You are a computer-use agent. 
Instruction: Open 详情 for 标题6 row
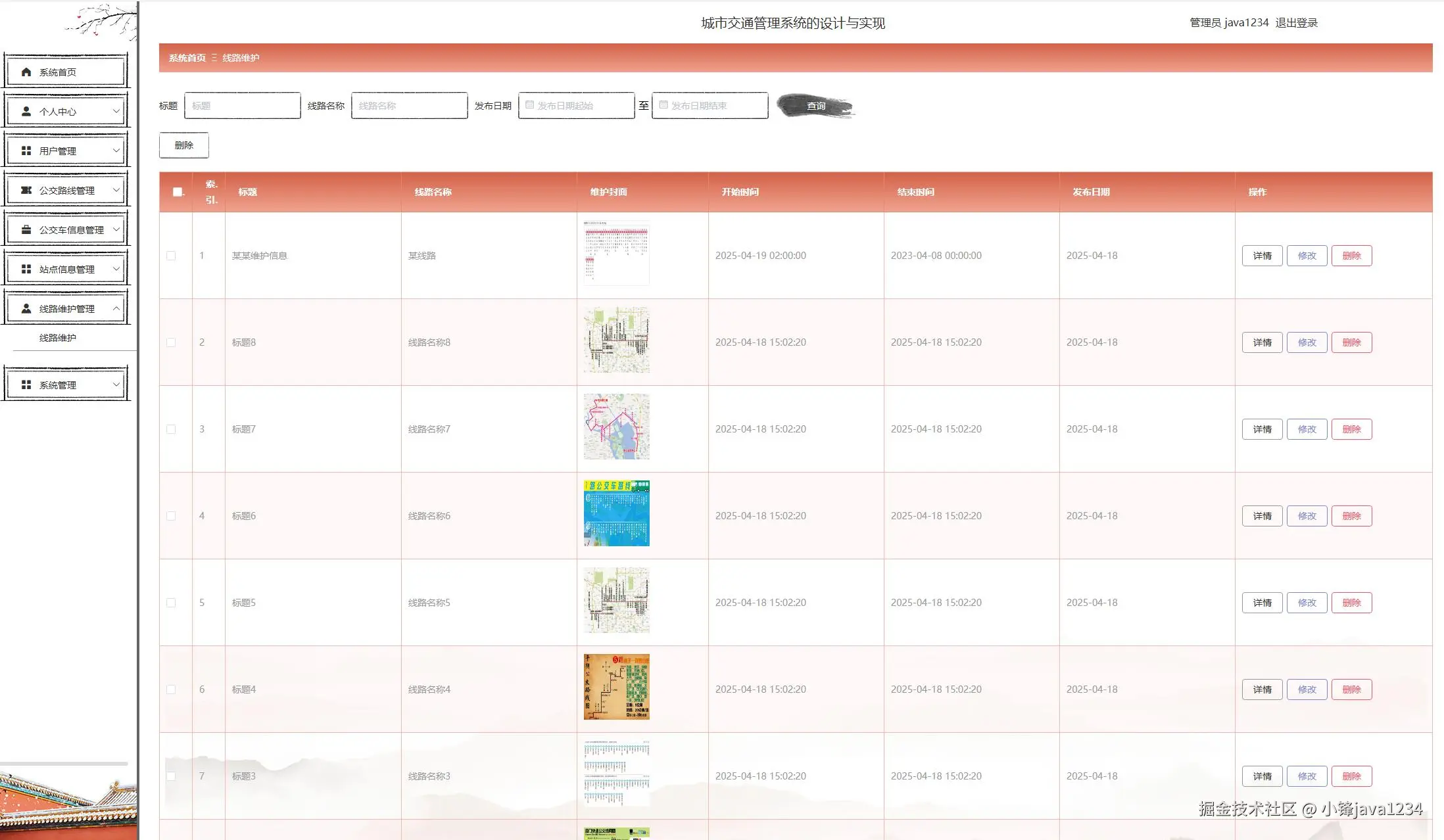(1263, 516)
